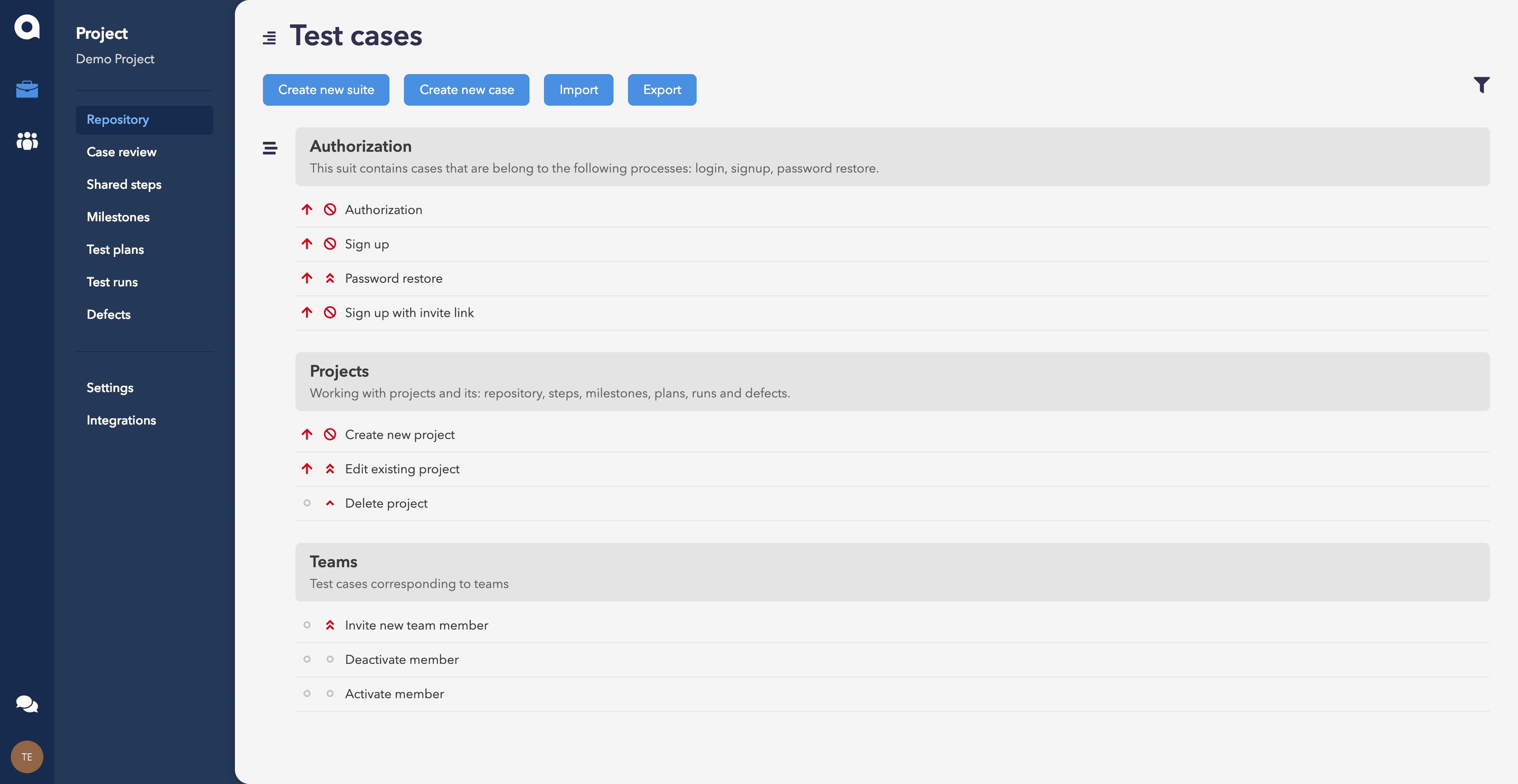Open the Deactivate member case

coord(401,660)
